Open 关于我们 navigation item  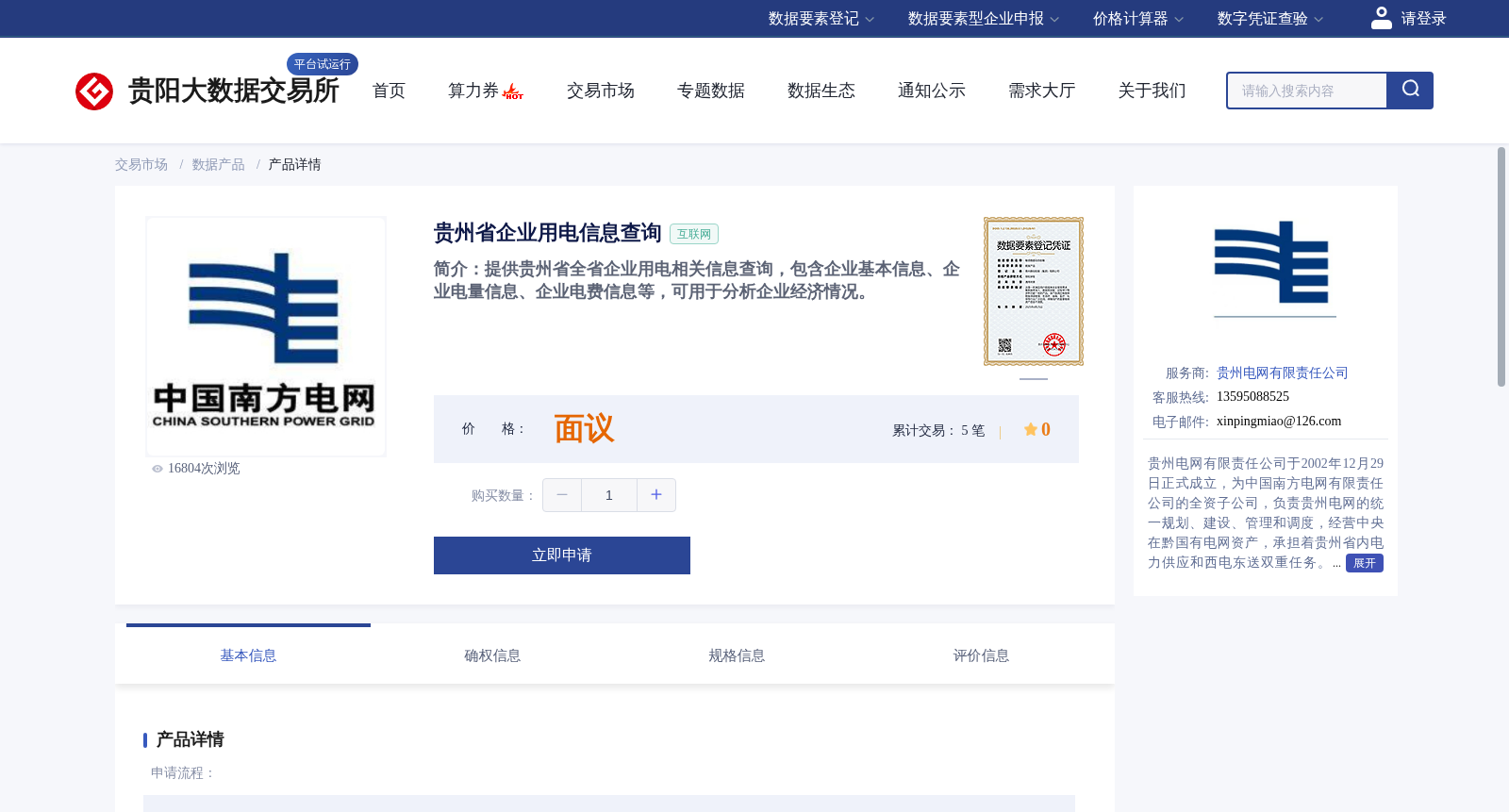[x=1152, y=91]
